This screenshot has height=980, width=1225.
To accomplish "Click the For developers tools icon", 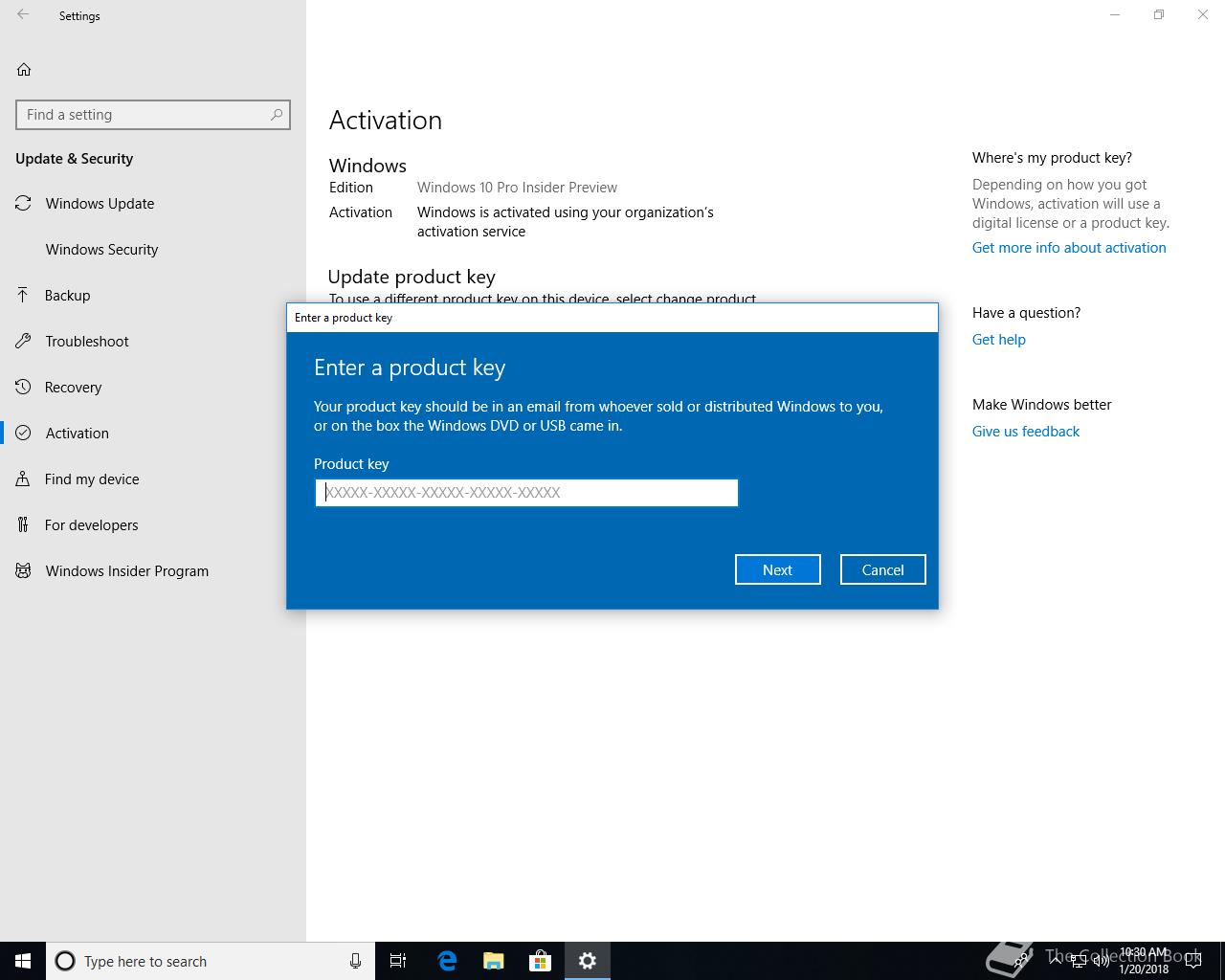I will click(x=23, y=524).
